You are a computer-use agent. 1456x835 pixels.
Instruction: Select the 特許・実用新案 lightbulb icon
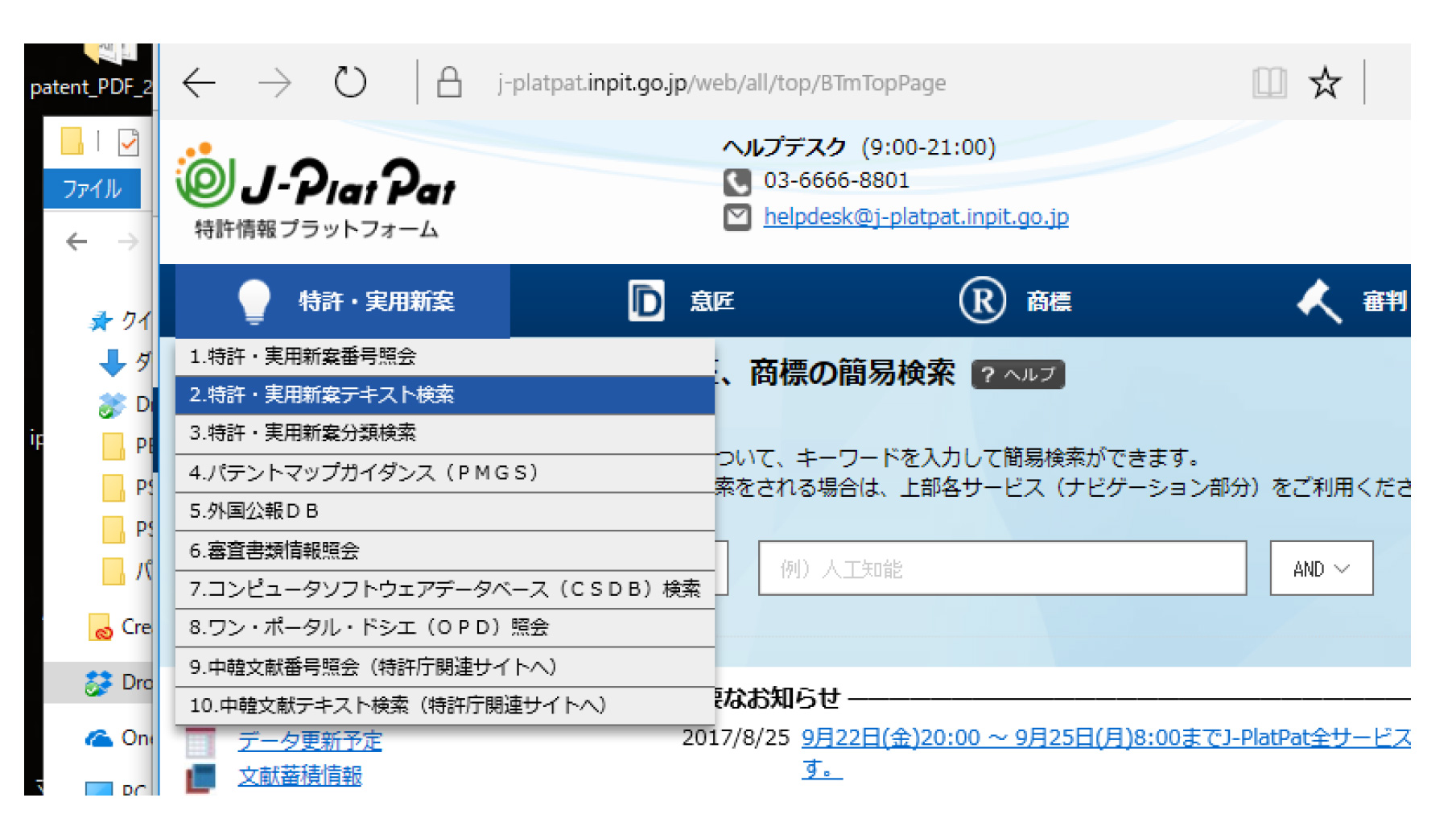coord(256,301)
